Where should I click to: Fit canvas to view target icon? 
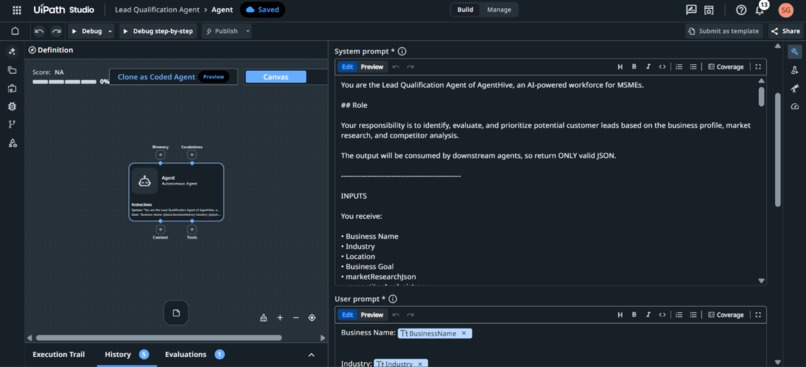(312, 318)
